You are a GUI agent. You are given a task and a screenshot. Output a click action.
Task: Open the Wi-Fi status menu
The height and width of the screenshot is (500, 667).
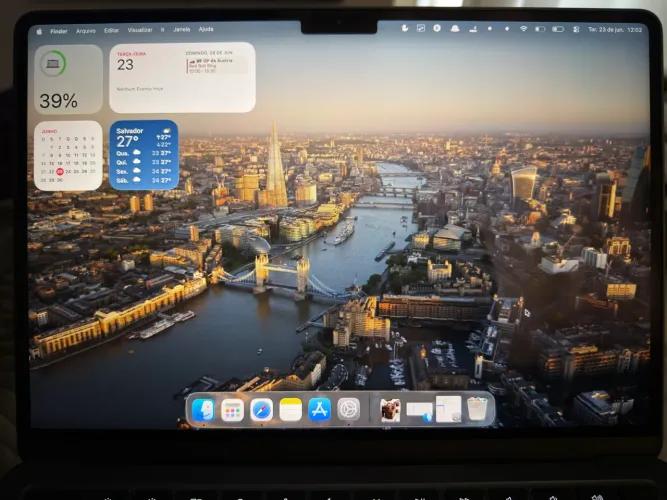tap(524, 29)
